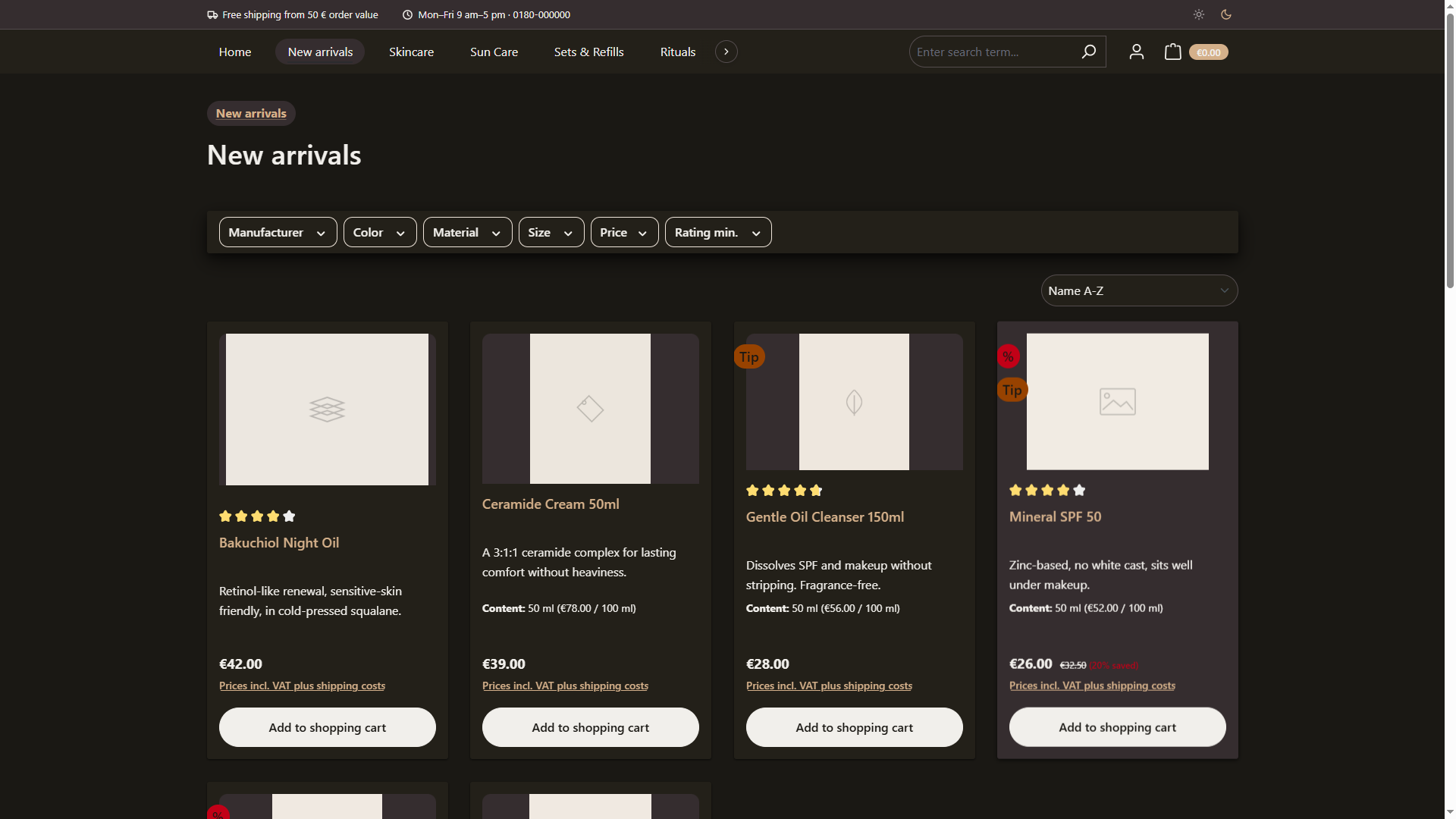1456x819 pixels.
Task: Click star rating of Mineral SPF 50
Action: (1047, 490)
